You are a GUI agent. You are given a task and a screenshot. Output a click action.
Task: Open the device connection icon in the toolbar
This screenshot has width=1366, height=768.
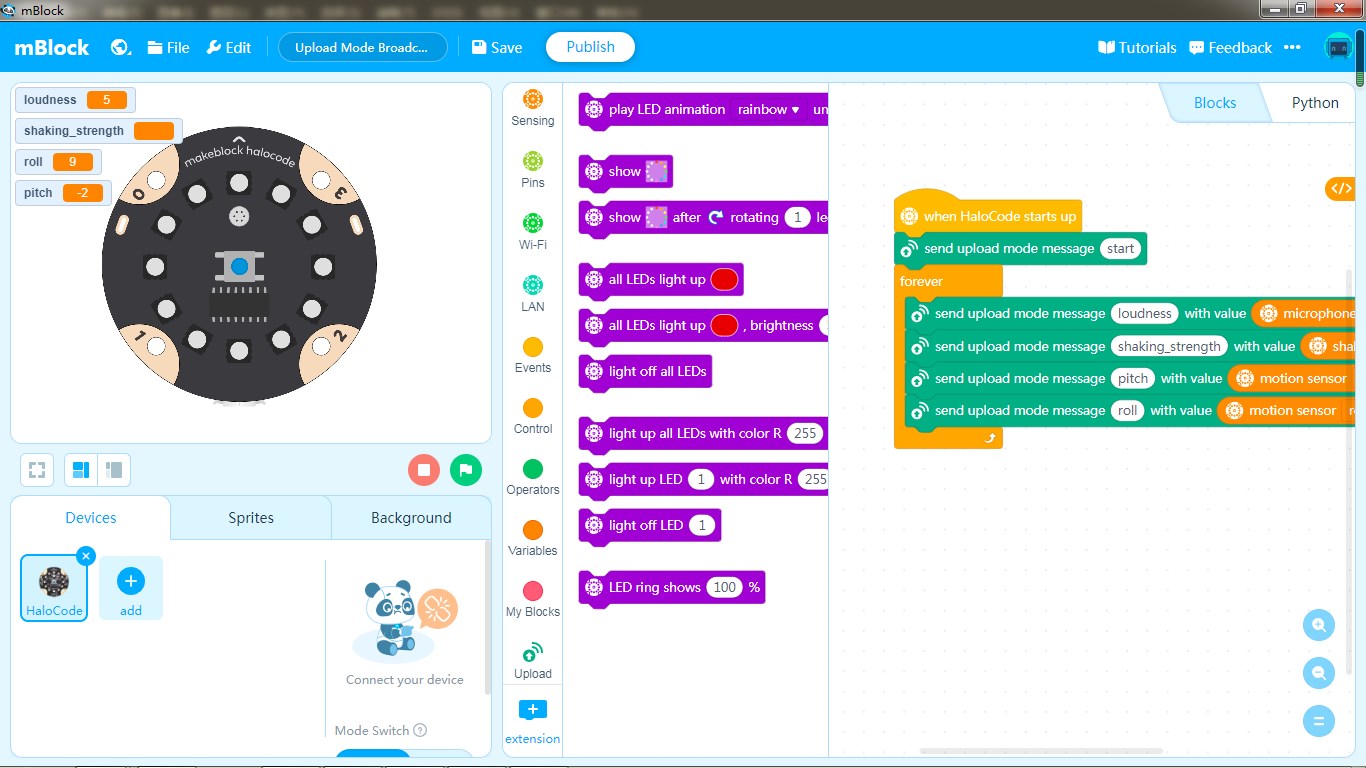(x=1338, y=46)
